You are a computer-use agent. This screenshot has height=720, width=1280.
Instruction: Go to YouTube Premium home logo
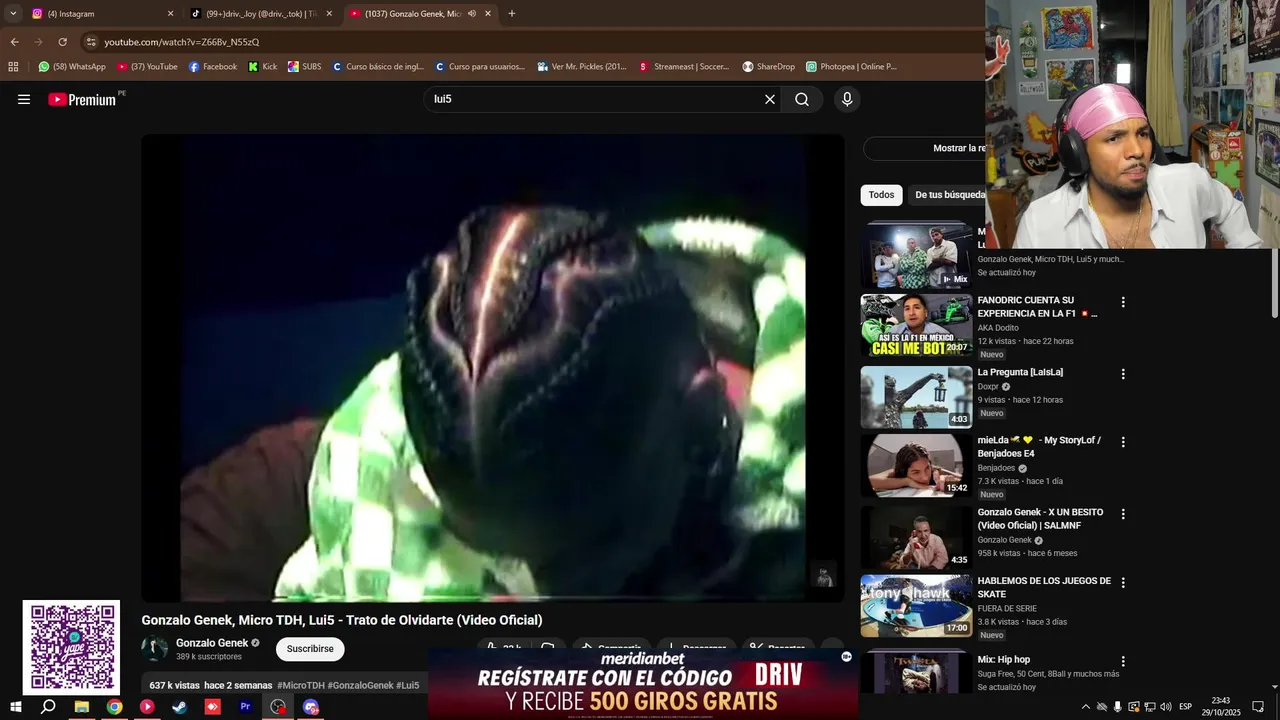pos(84,99)
